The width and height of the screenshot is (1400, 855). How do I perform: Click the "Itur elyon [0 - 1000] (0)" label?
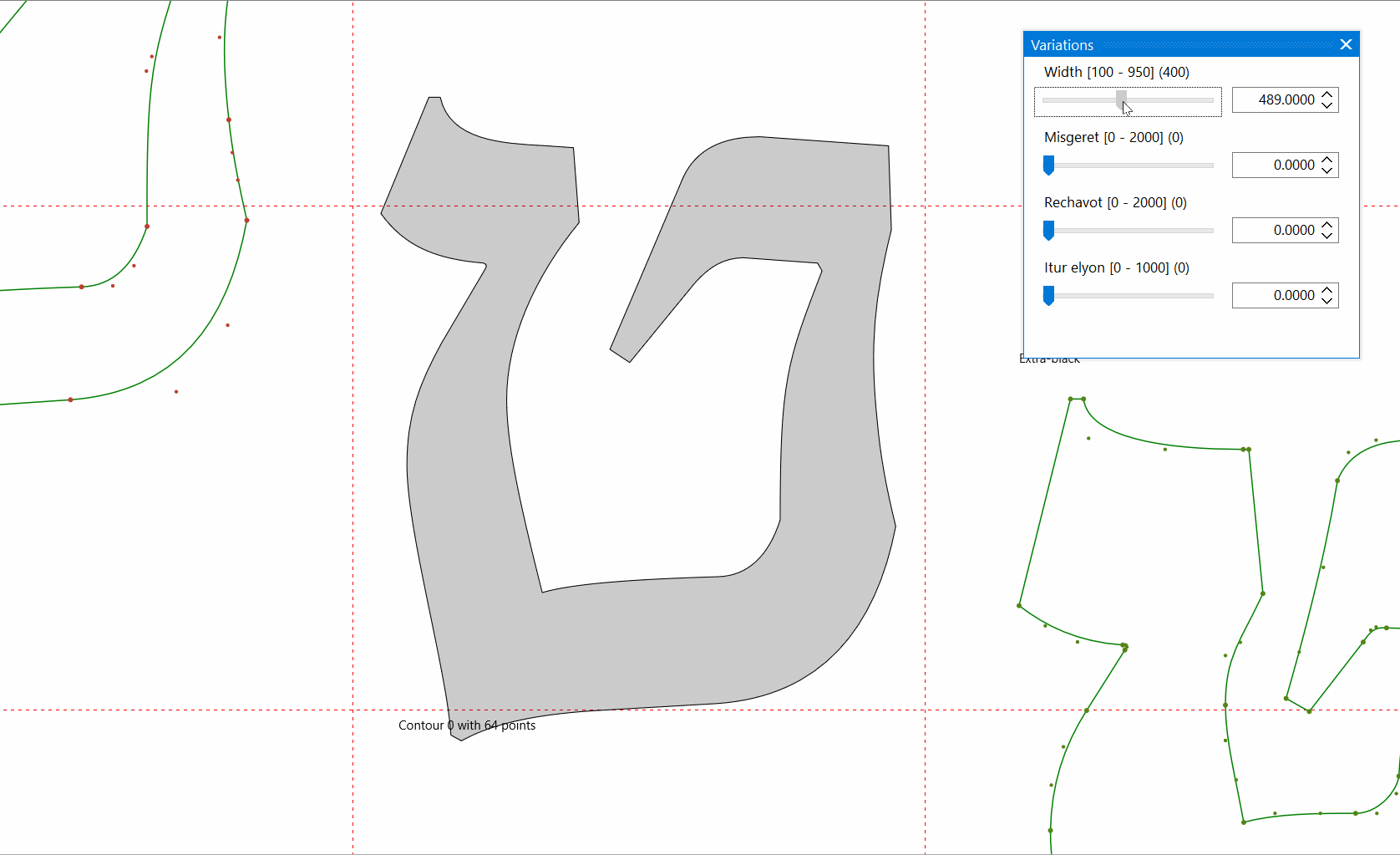(1116, 267)
